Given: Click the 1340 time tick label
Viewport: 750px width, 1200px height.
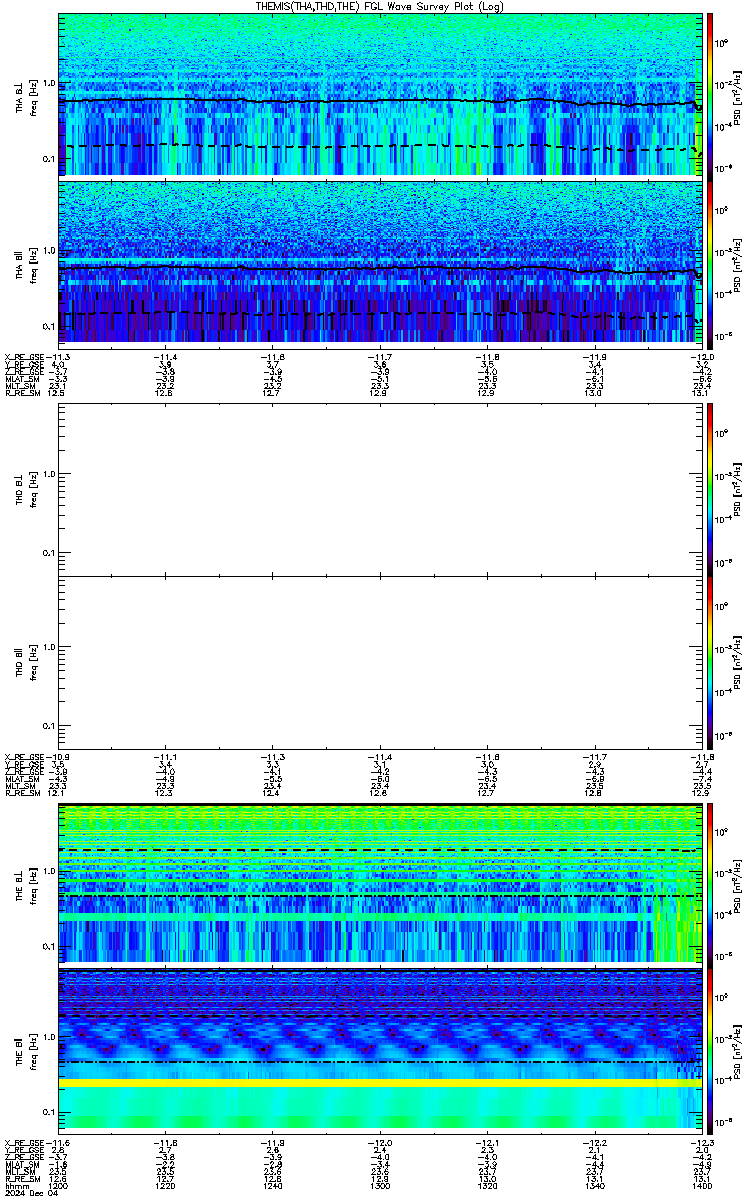Looking at the screenshot, I should point(595,1186).
